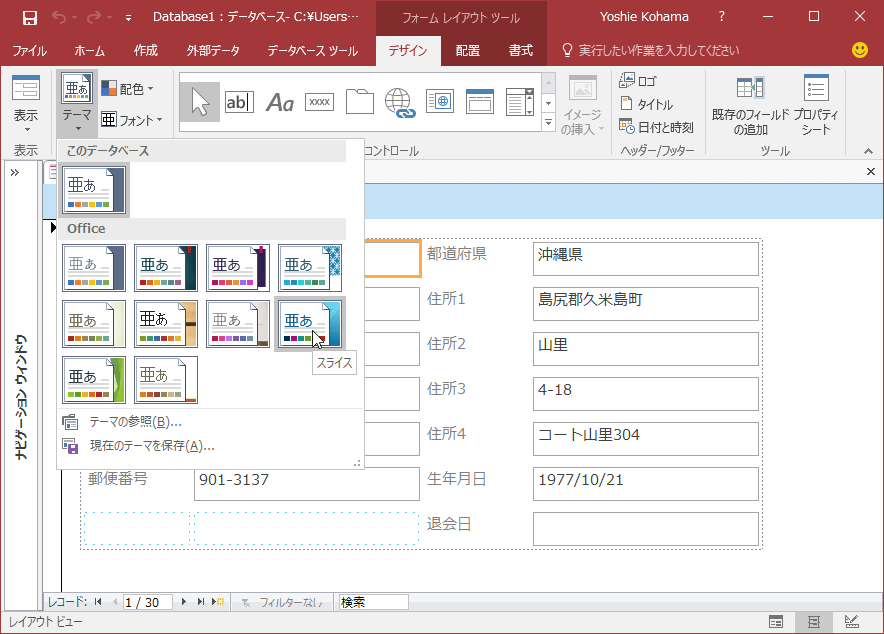Select the current database theme thumbnail
Screen dimensions: 884x634
point(94,190)
